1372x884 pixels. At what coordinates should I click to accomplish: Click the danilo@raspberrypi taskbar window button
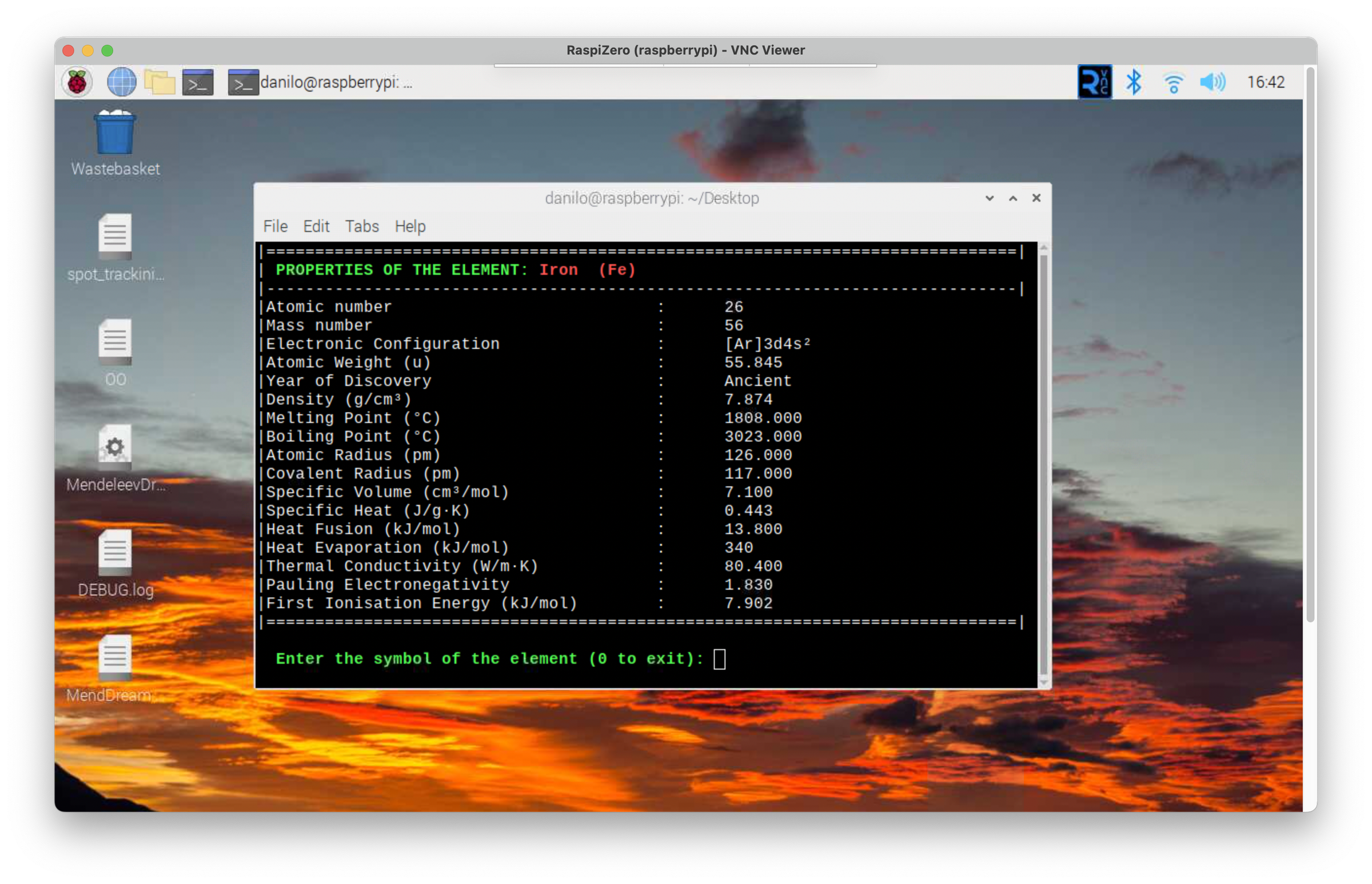(x=321, y=82)
